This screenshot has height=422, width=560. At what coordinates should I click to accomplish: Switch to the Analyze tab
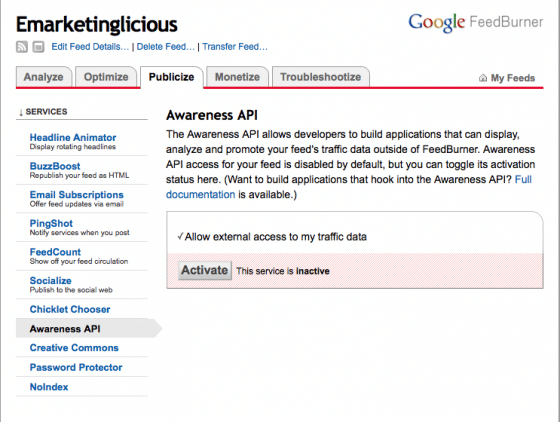pos(44,77)
